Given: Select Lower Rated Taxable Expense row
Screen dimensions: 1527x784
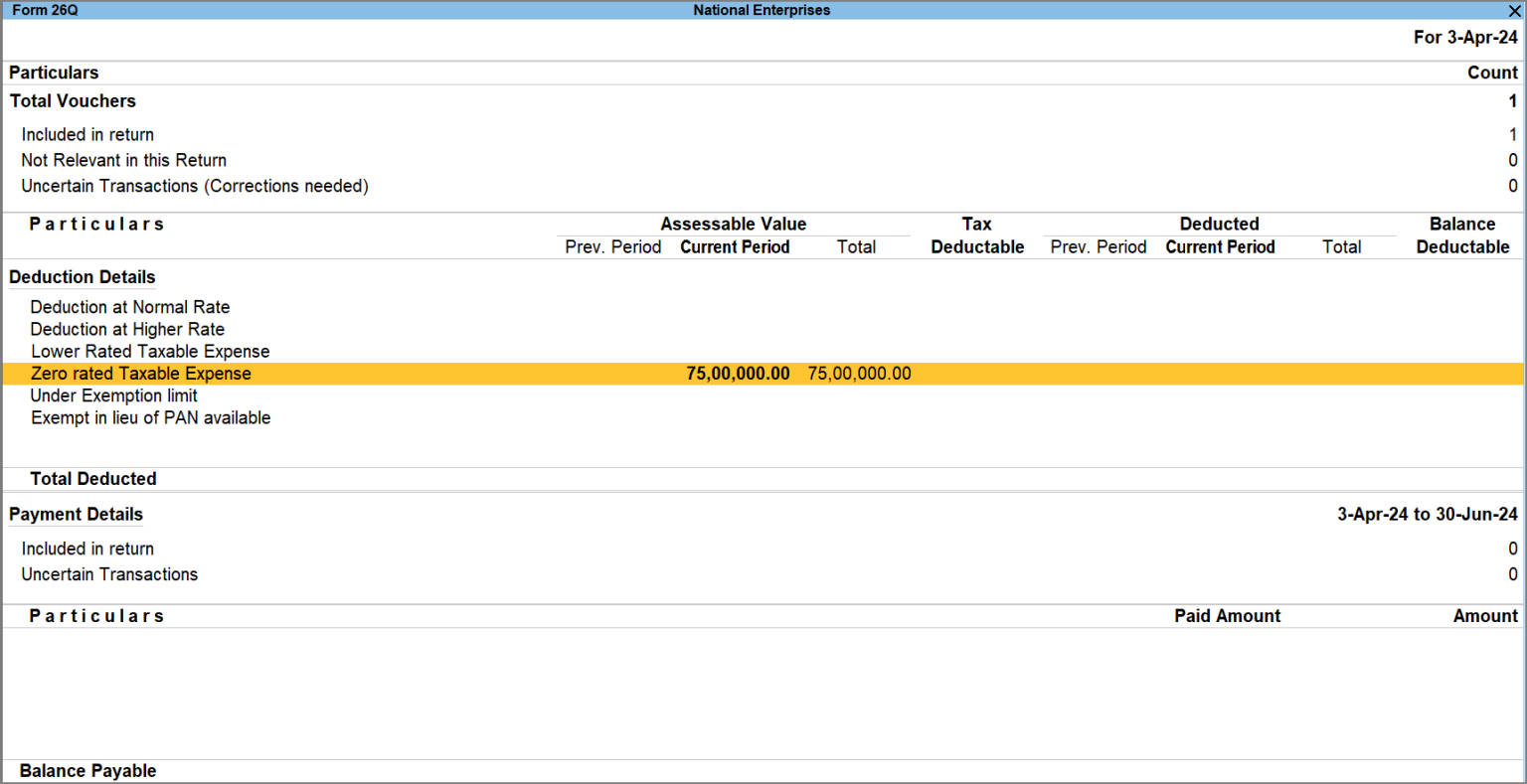Looking at the screenshot, I should coord(149,351).
